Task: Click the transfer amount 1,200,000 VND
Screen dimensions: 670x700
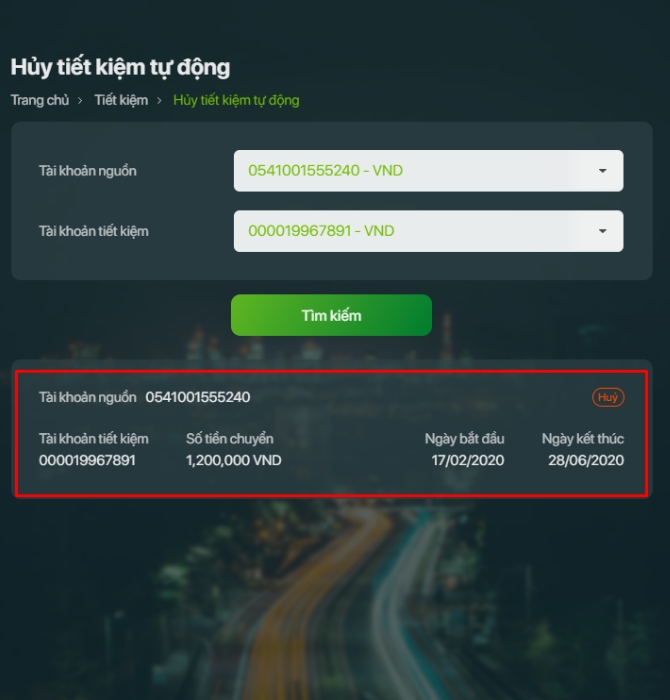Action: tap(233, 460)
